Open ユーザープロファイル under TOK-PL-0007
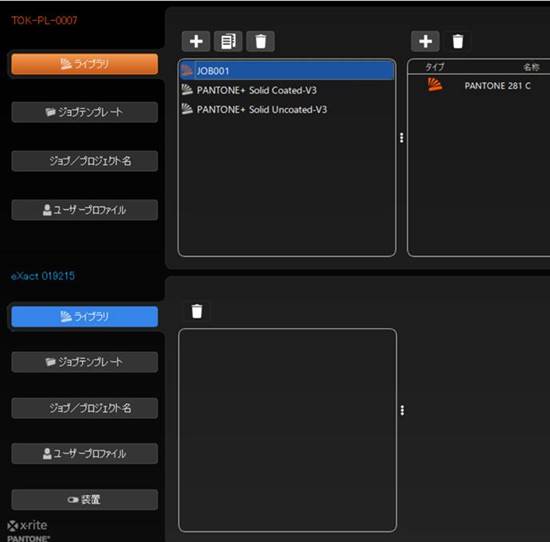 click(x=85, y=210)
